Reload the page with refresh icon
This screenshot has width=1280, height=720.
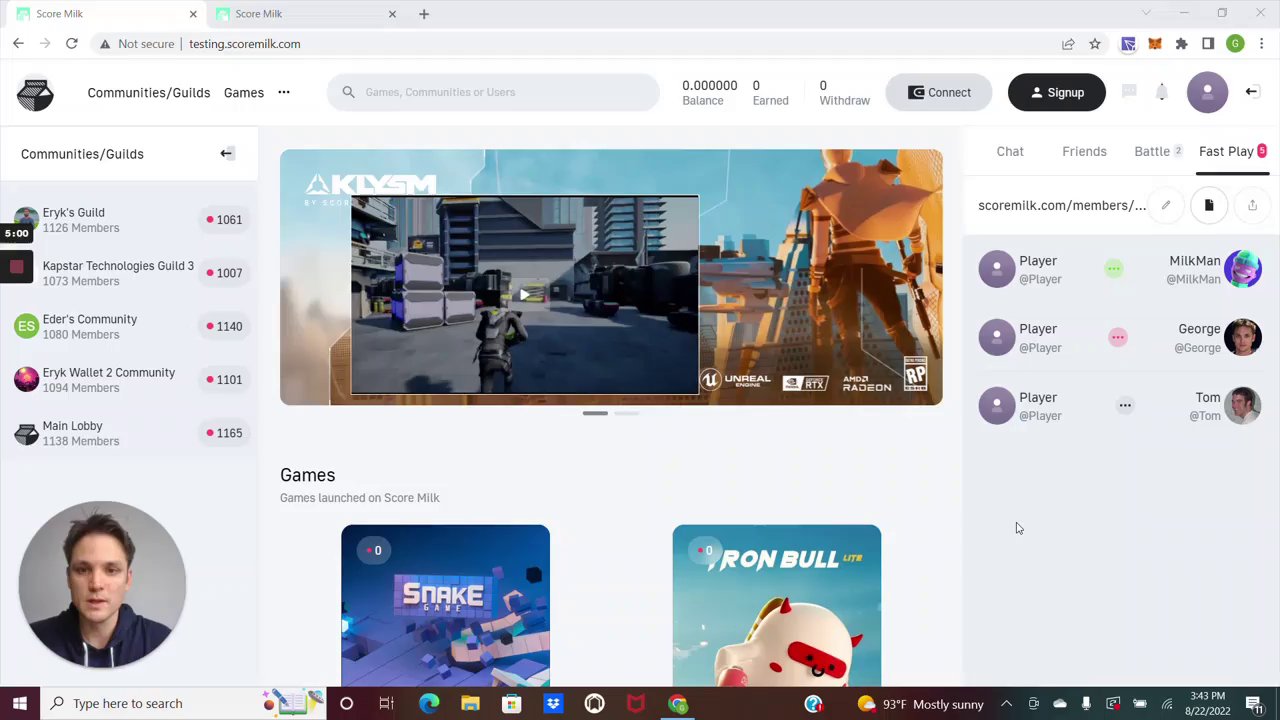coord(71,44)
